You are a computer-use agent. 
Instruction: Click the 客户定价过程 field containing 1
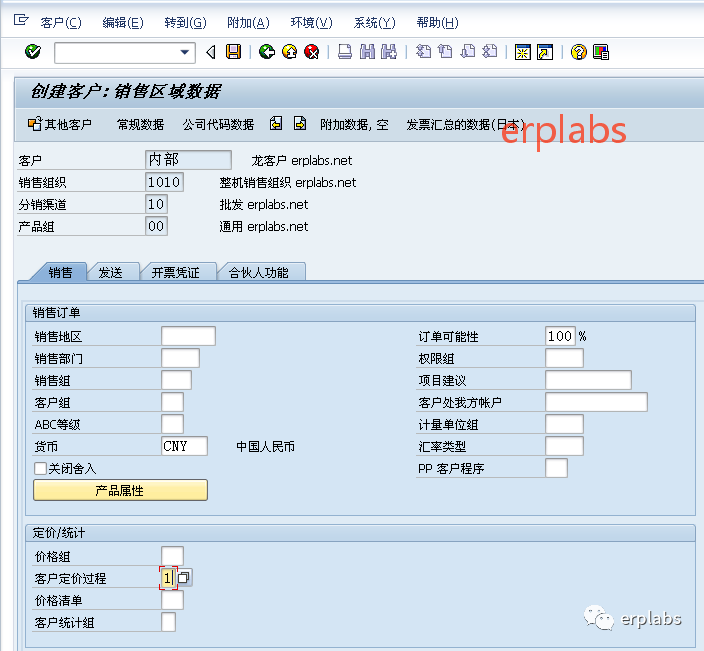(168, 578)
